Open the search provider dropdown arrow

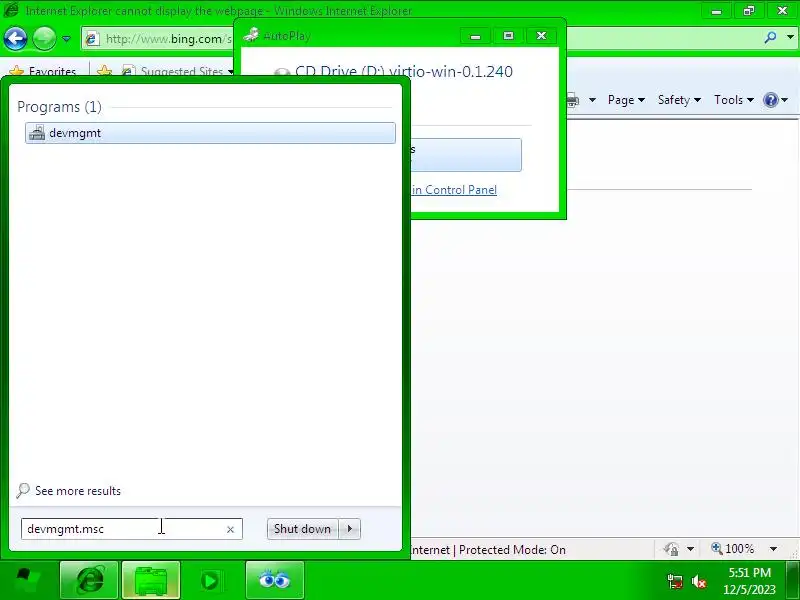coord(790,37)
